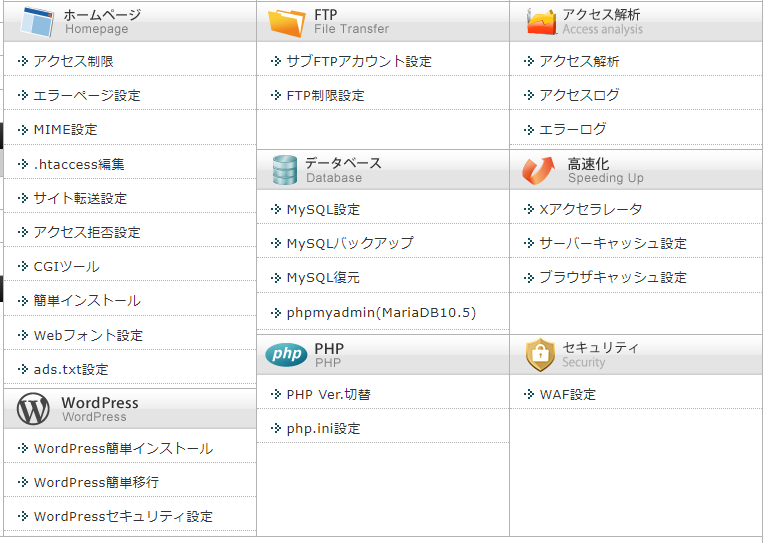Open WAF設定 link
The image size is (767, 543).
pos(567,394)
